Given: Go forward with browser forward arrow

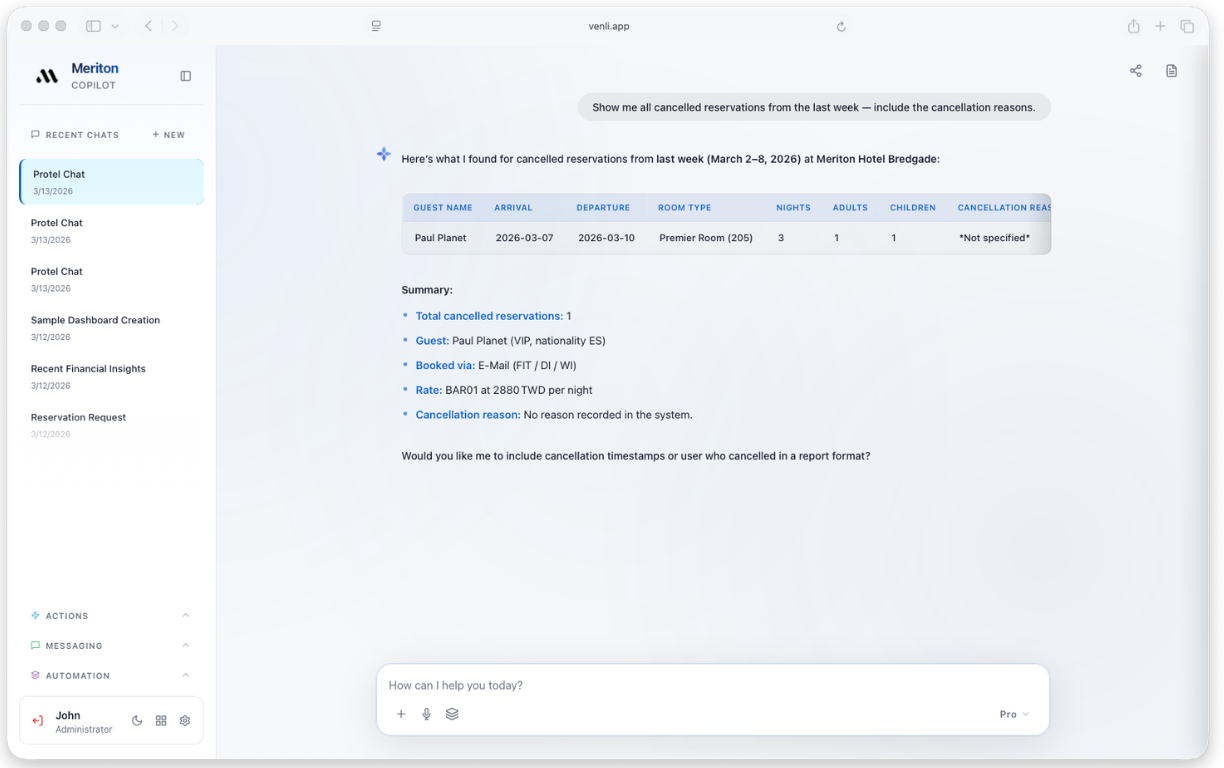Looking at the screenshot, I should click(175, 26).
